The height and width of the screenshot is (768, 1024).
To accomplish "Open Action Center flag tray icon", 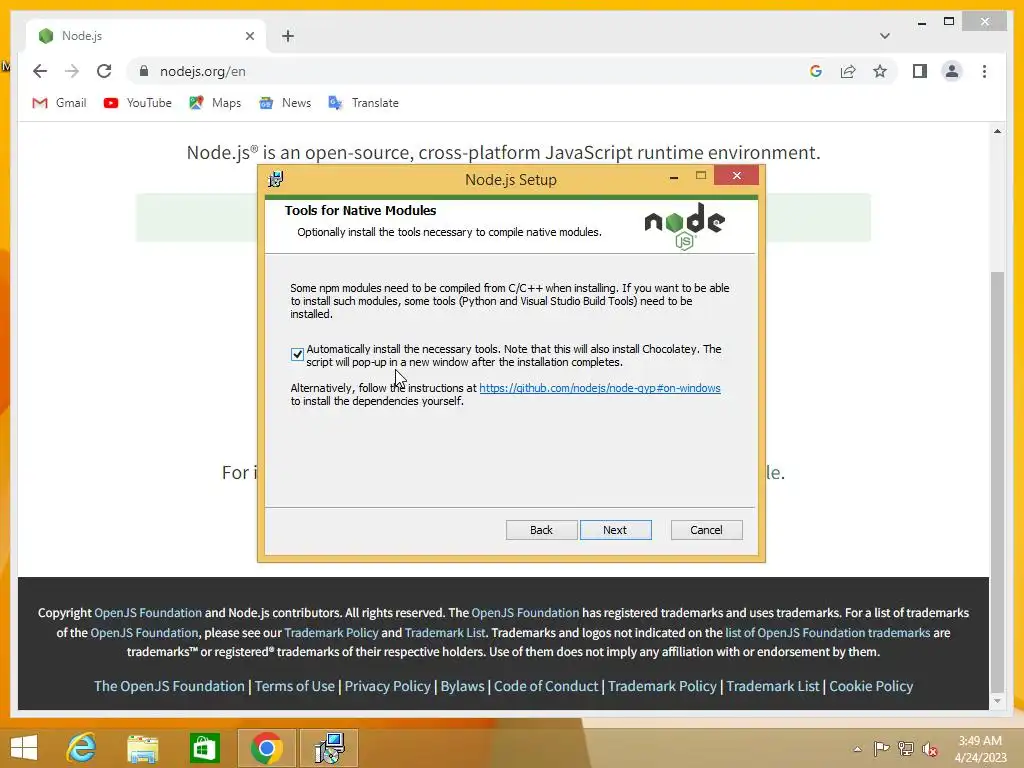I will coord(881,748).
